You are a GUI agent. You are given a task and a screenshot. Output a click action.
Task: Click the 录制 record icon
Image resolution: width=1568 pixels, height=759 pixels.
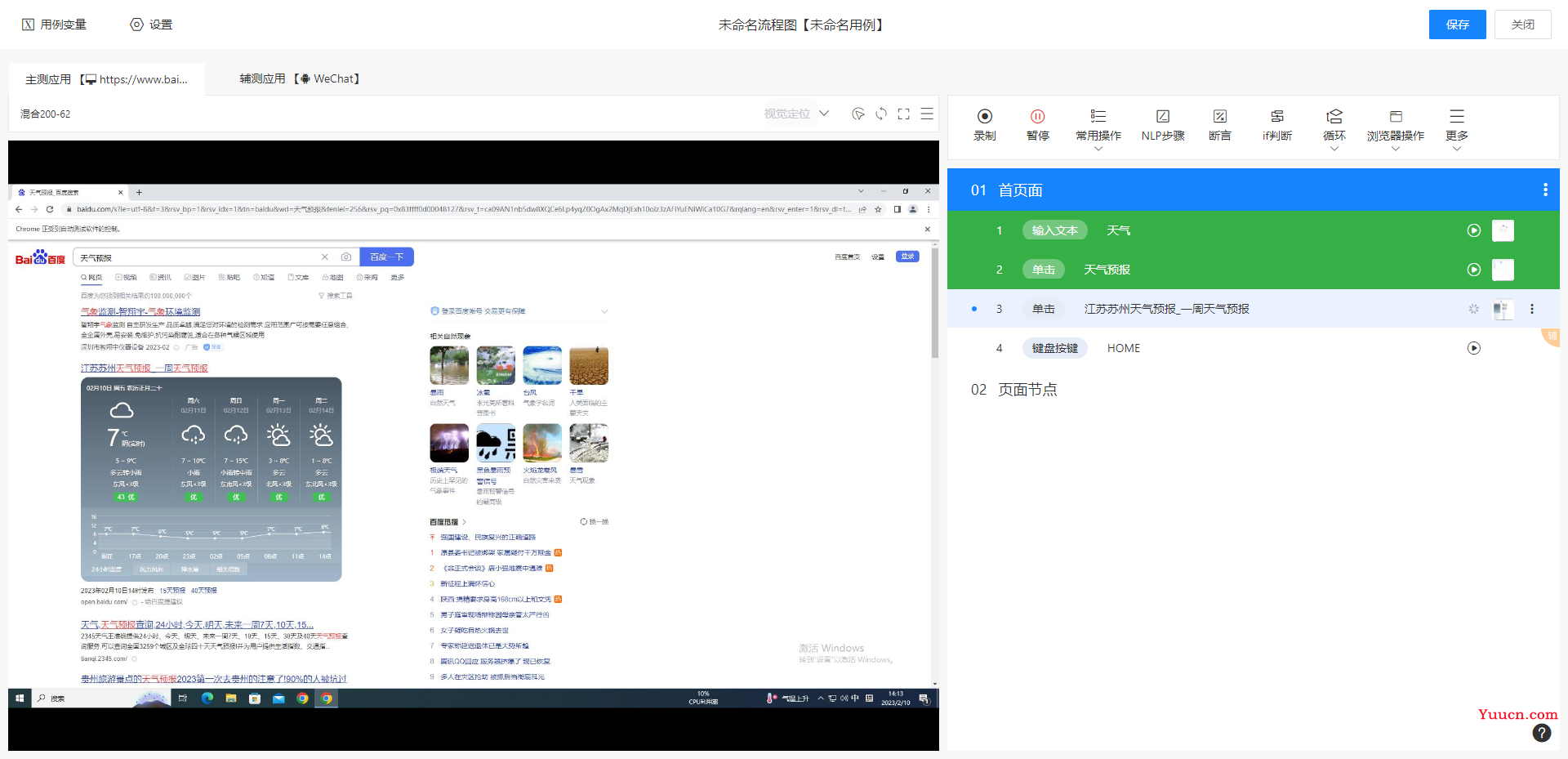point(984,116)
